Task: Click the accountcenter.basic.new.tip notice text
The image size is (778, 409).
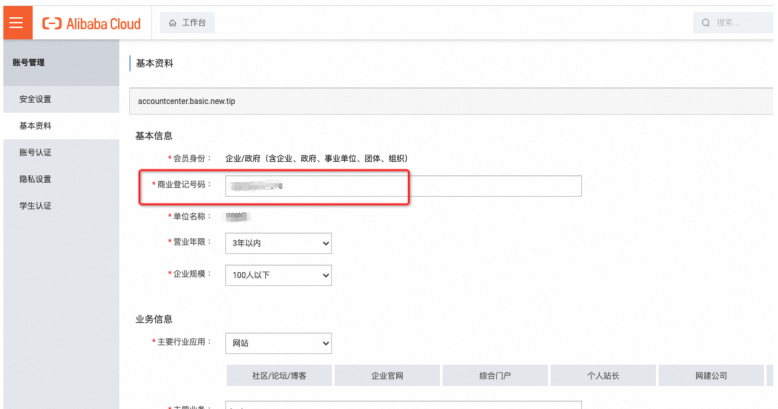Action: coord(187,101)
